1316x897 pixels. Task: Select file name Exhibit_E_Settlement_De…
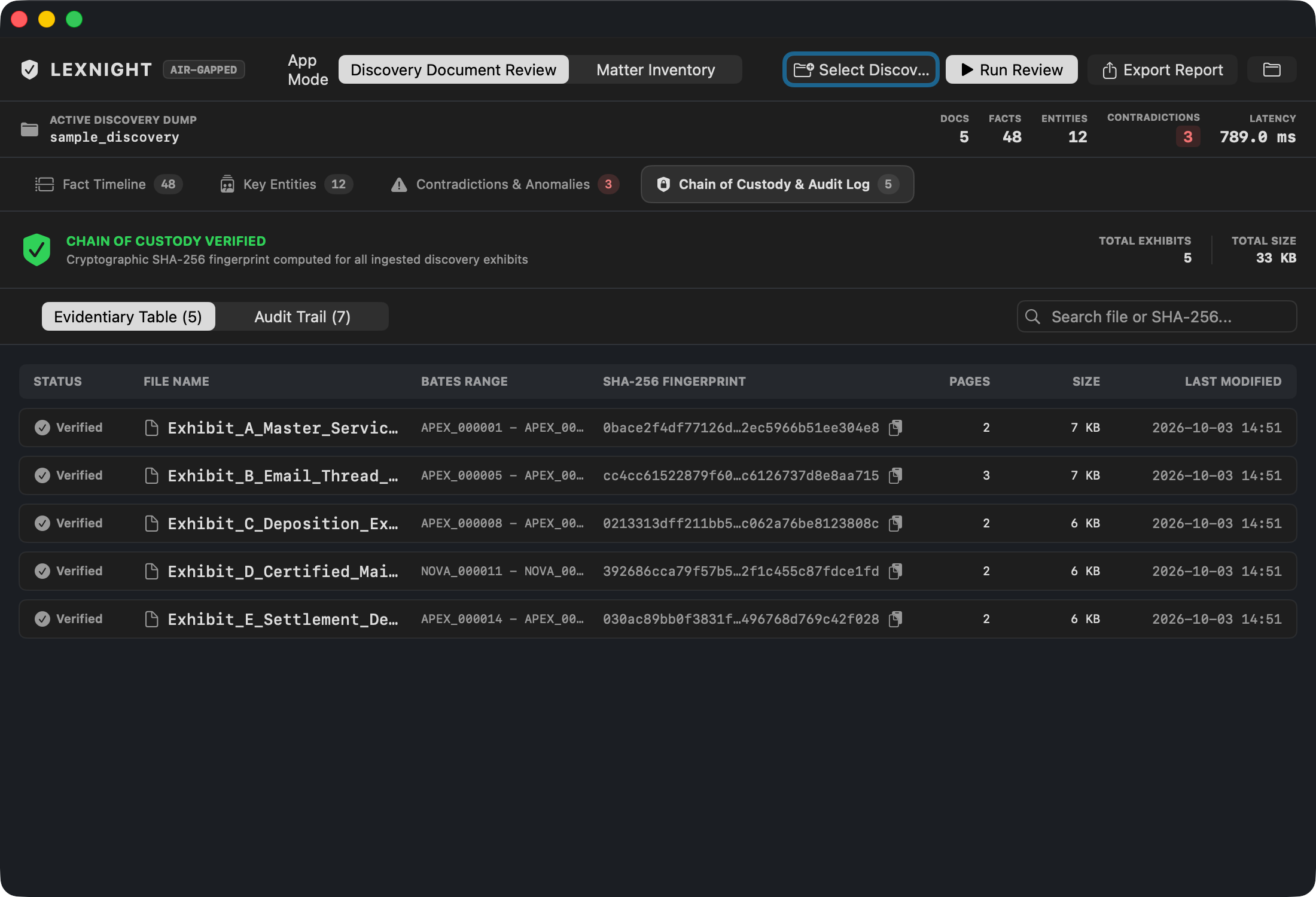(x=283, y=619)
